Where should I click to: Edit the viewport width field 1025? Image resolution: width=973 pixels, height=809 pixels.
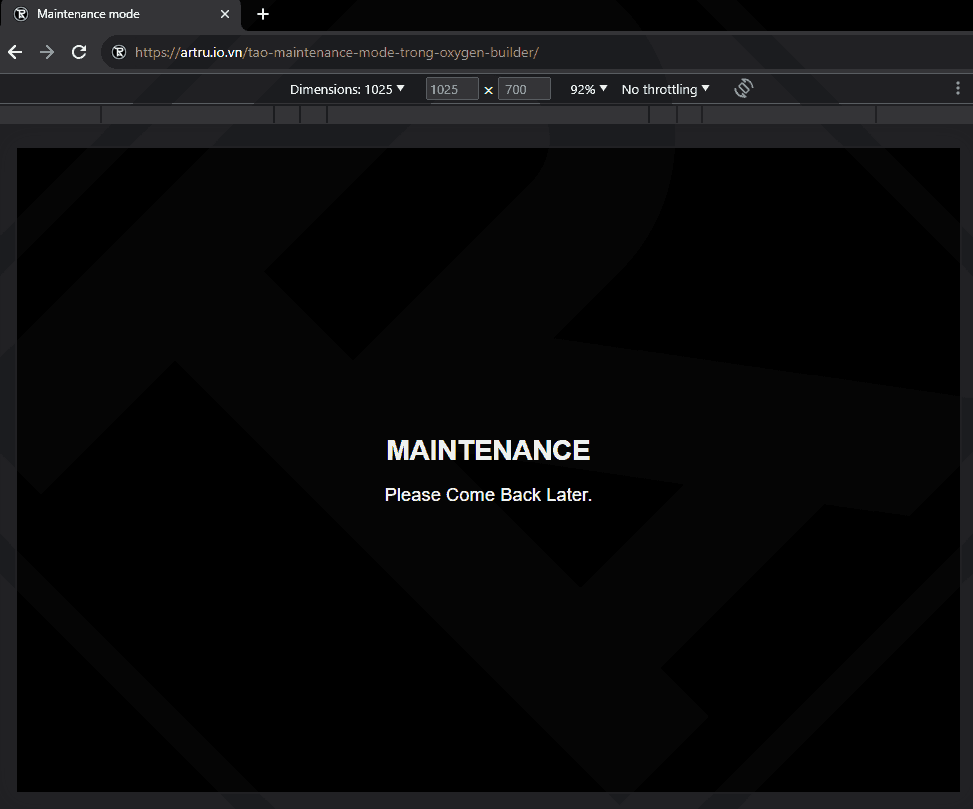(x=452, y=89)
